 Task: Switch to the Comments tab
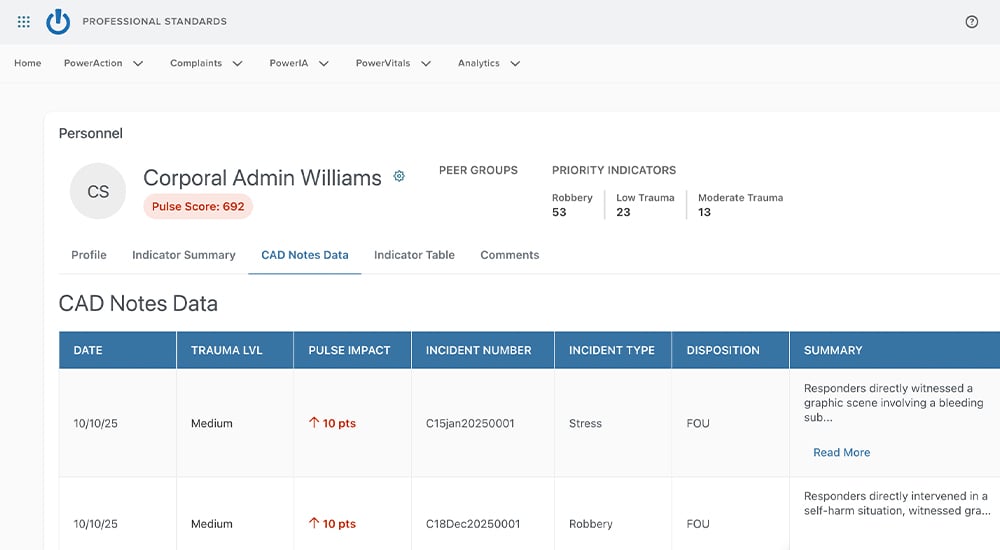click(x=509, y=255)
